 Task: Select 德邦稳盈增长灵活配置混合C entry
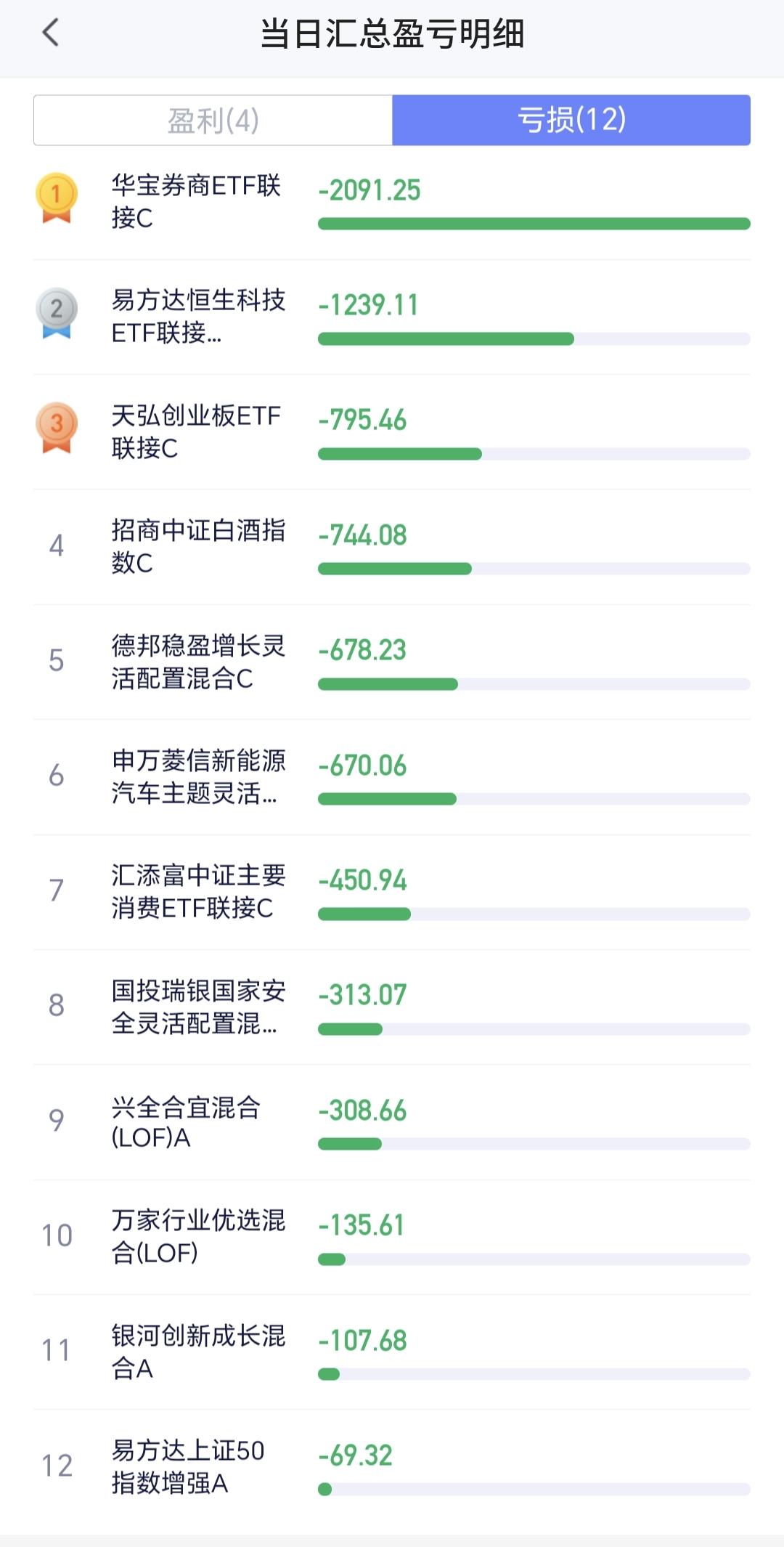tap(392, 662)
